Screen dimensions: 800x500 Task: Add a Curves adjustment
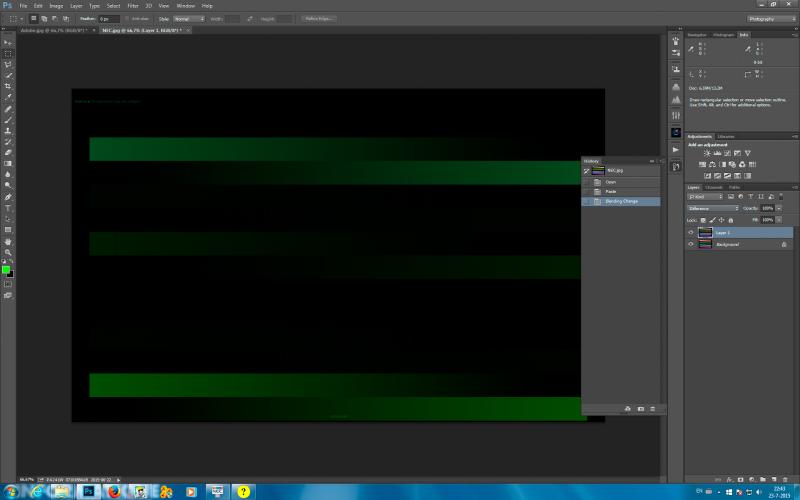728,153
